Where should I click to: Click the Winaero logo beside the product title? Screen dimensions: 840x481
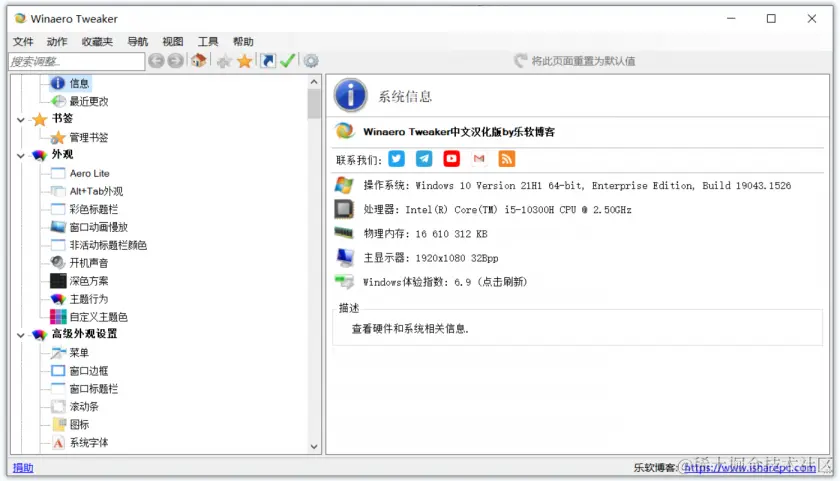(x=344, y=131)
